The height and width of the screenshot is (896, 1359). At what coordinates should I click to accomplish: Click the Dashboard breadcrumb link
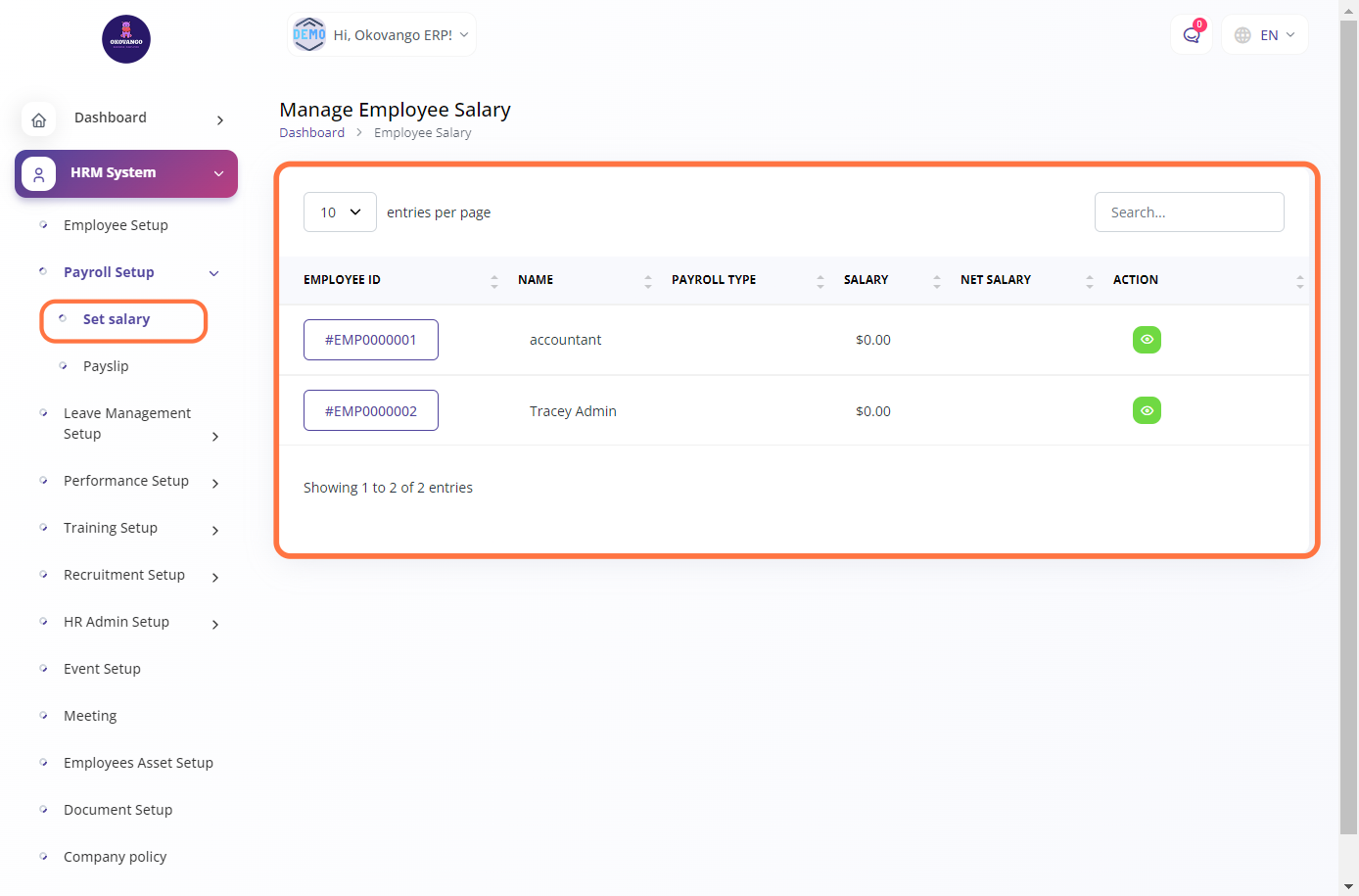pyautogui.click(x=311, y=133)
